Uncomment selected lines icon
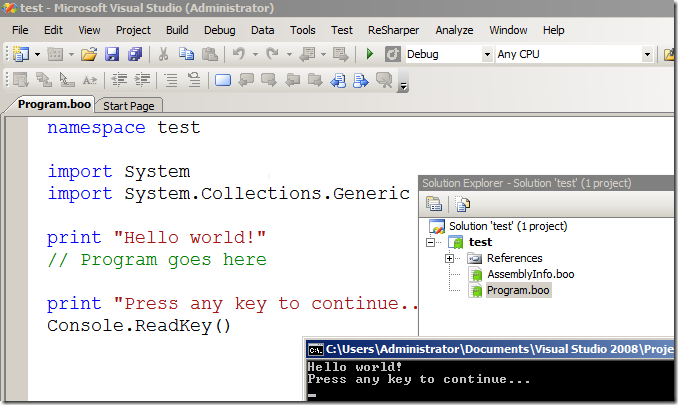 (x=194, y=80)
